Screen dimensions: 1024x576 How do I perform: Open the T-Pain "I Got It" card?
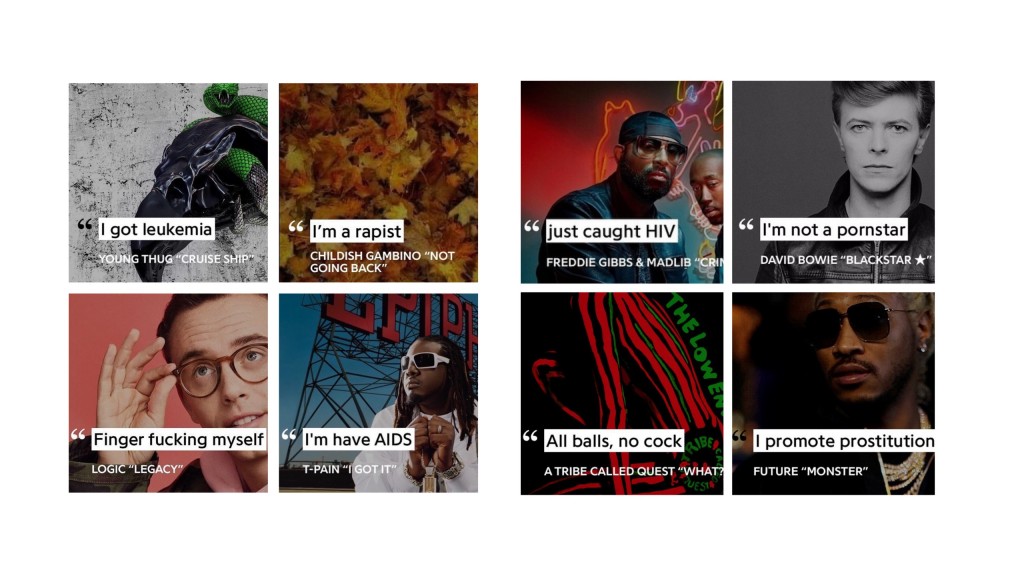[x=378, y=392]
